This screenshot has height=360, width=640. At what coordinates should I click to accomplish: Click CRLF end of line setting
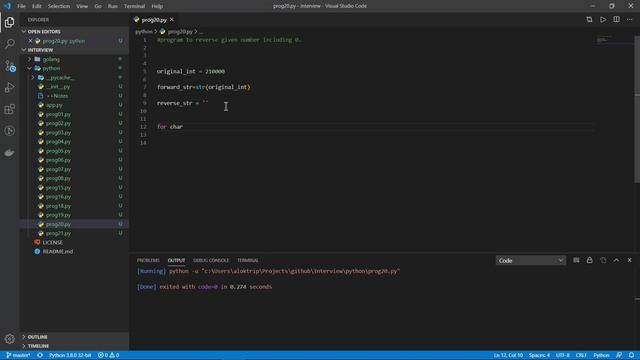click(x=581, y=356)
